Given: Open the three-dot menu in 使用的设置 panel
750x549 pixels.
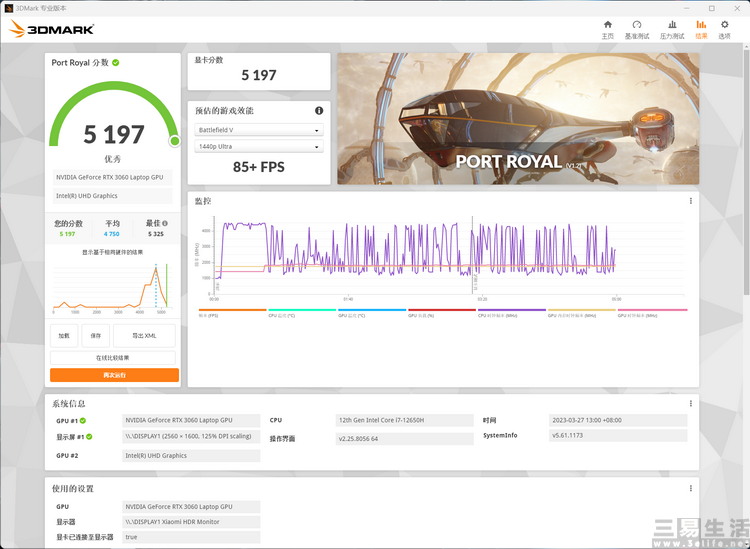Looking at the screenshot, I should click(x=690, y=488).
